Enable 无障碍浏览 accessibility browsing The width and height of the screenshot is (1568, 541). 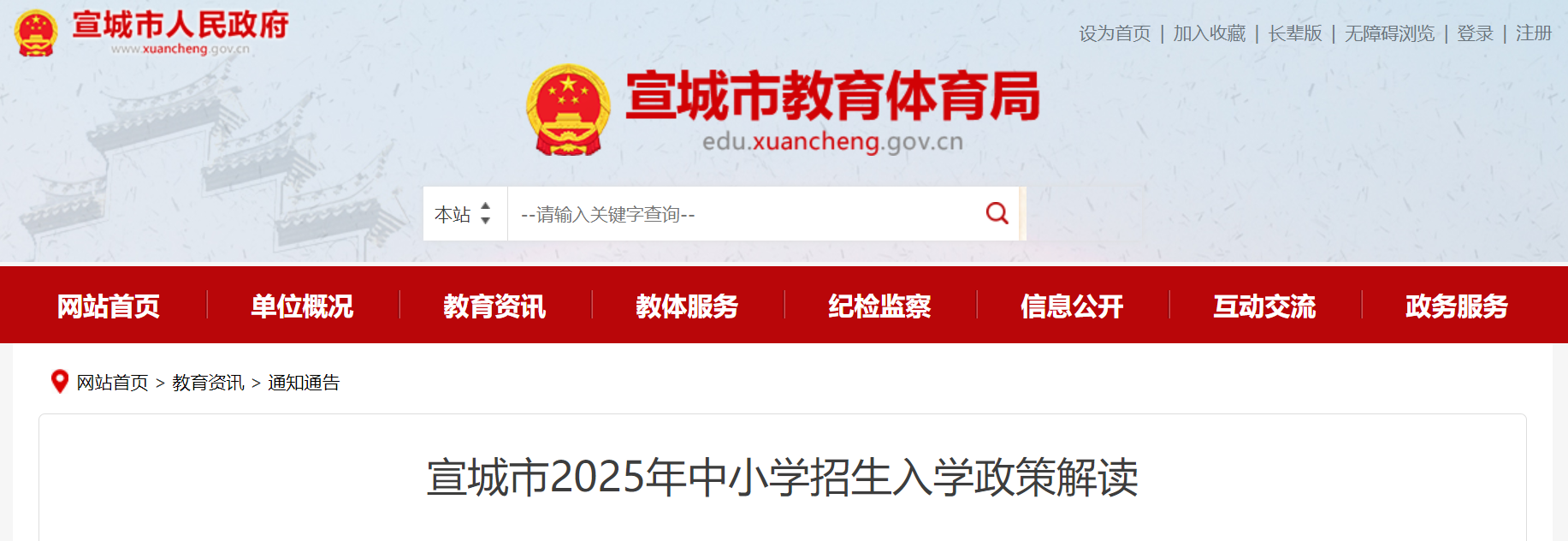(x=1389, y=33)
